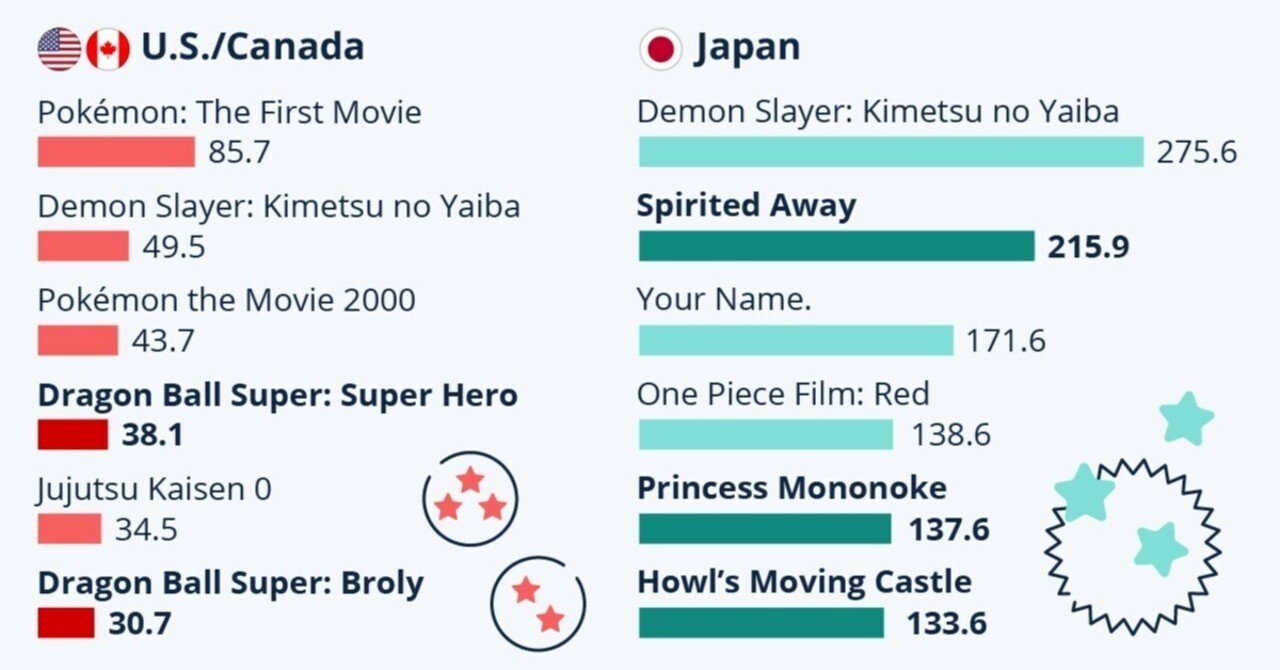Screen dimensions: 1280x670
Task: Click the 275.6 value for Demon Slayer
Action: pos(1196,152)
